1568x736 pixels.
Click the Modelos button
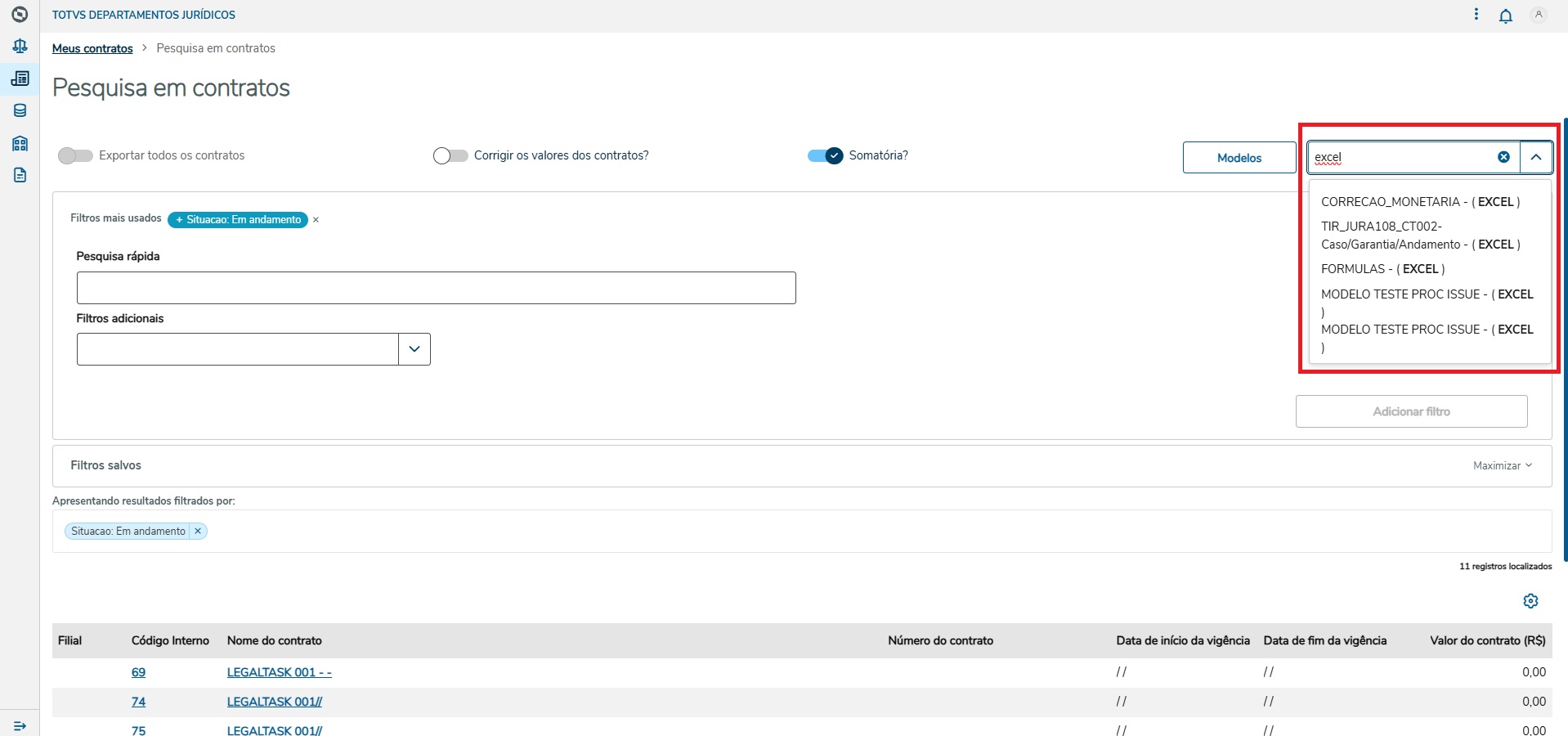click(x=1239, y=158)
